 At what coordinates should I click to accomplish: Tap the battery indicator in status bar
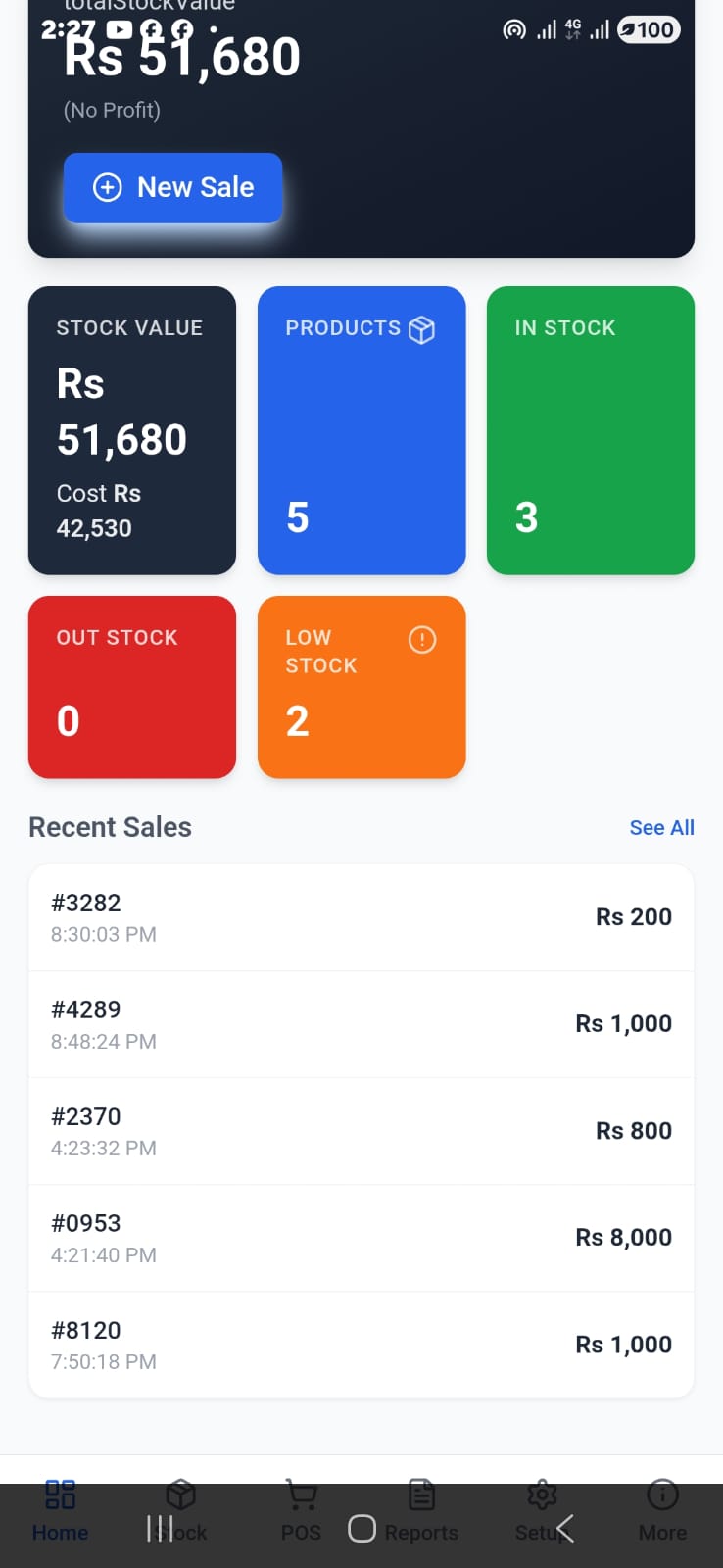649,29
